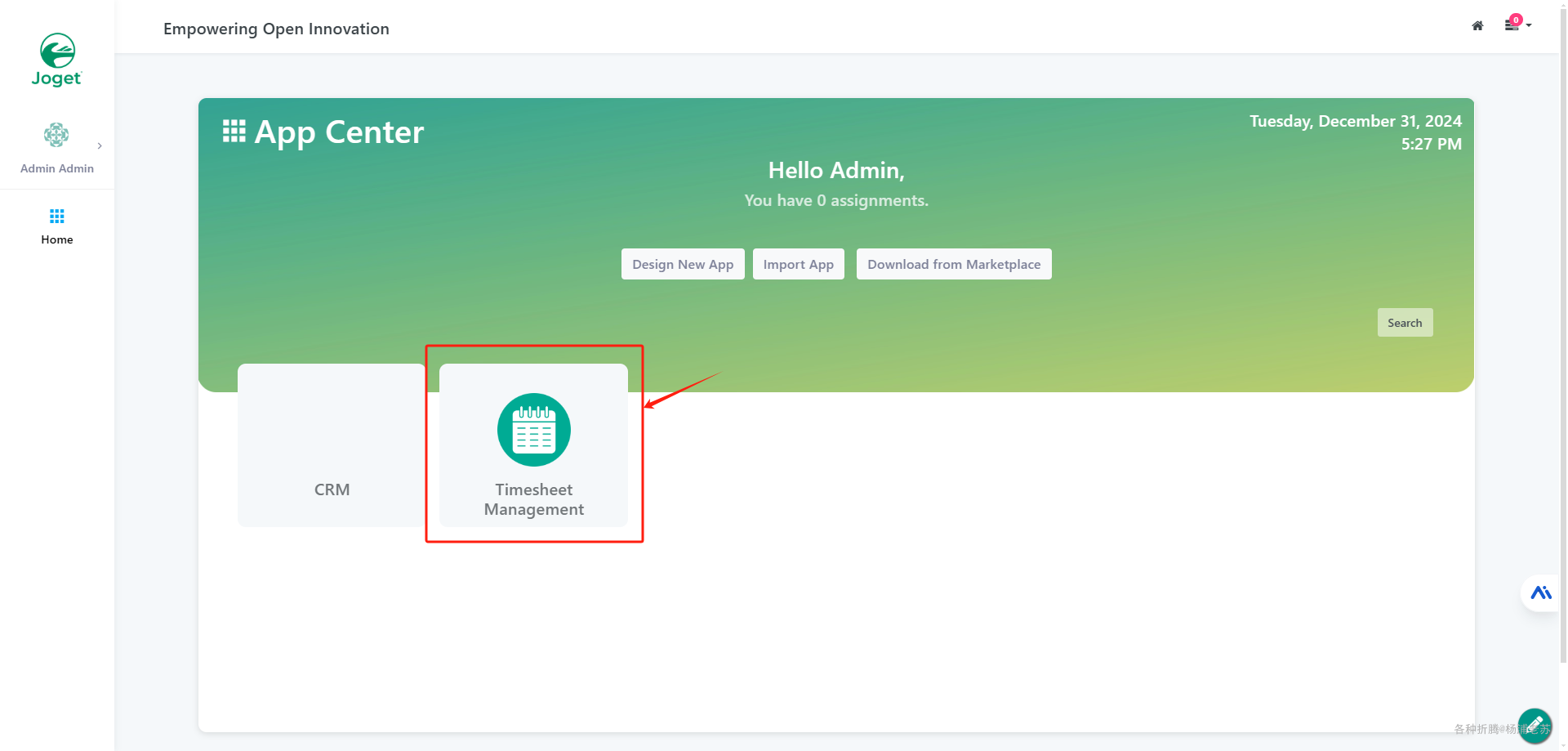This screenshot has height=751, width=1568.
Task: Click the blue floating assistant icon
Action: tap(1541, 592)
